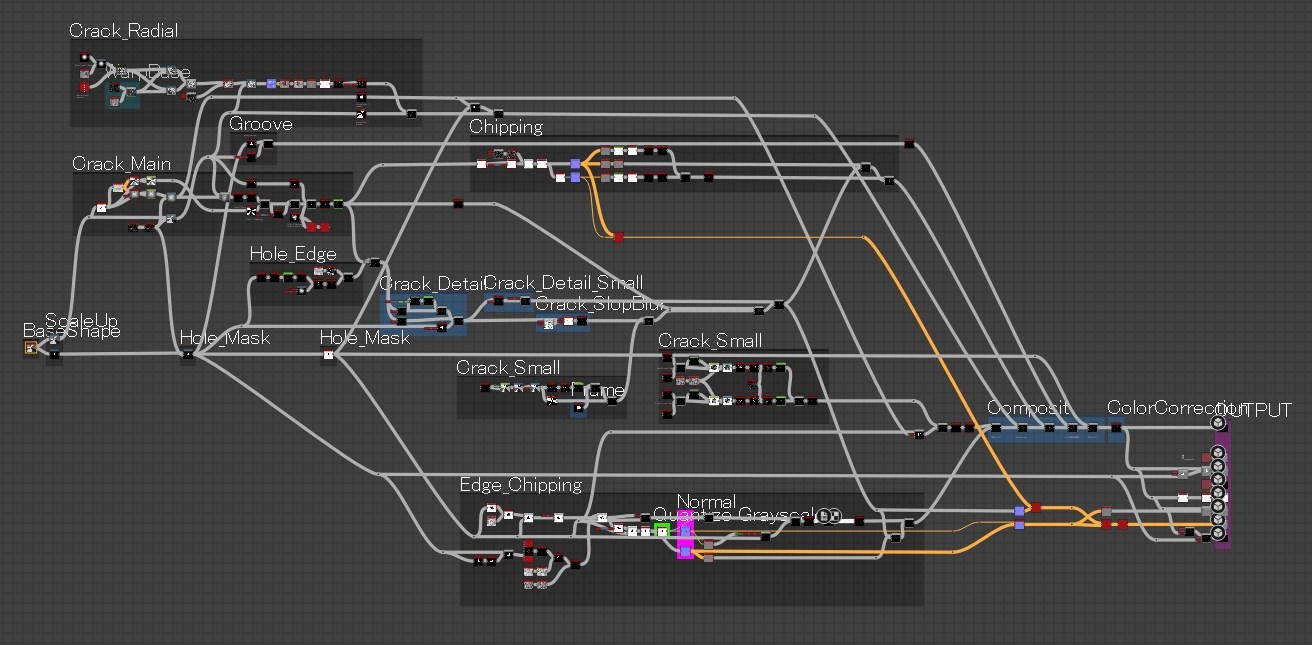This screenshot has height=645, width=1312.
Task: Select the gray node where the orange wires cross
Action: pos(1106,511)
